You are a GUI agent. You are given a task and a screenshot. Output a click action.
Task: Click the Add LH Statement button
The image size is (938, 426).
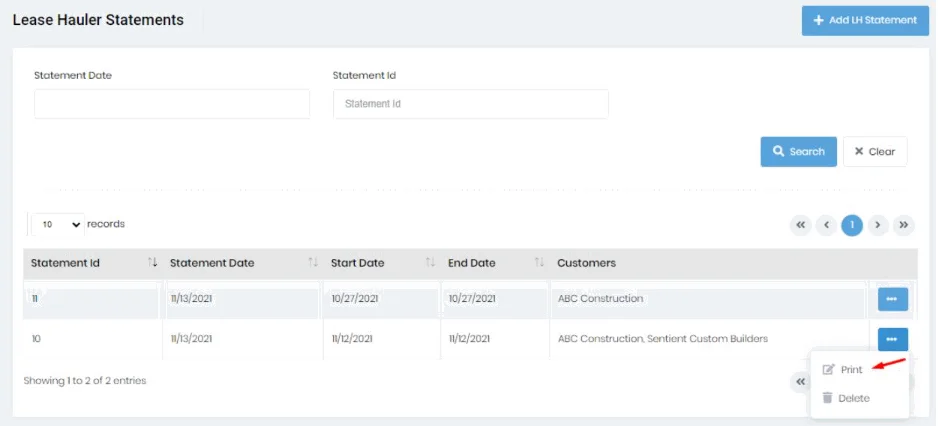[865, 20]
